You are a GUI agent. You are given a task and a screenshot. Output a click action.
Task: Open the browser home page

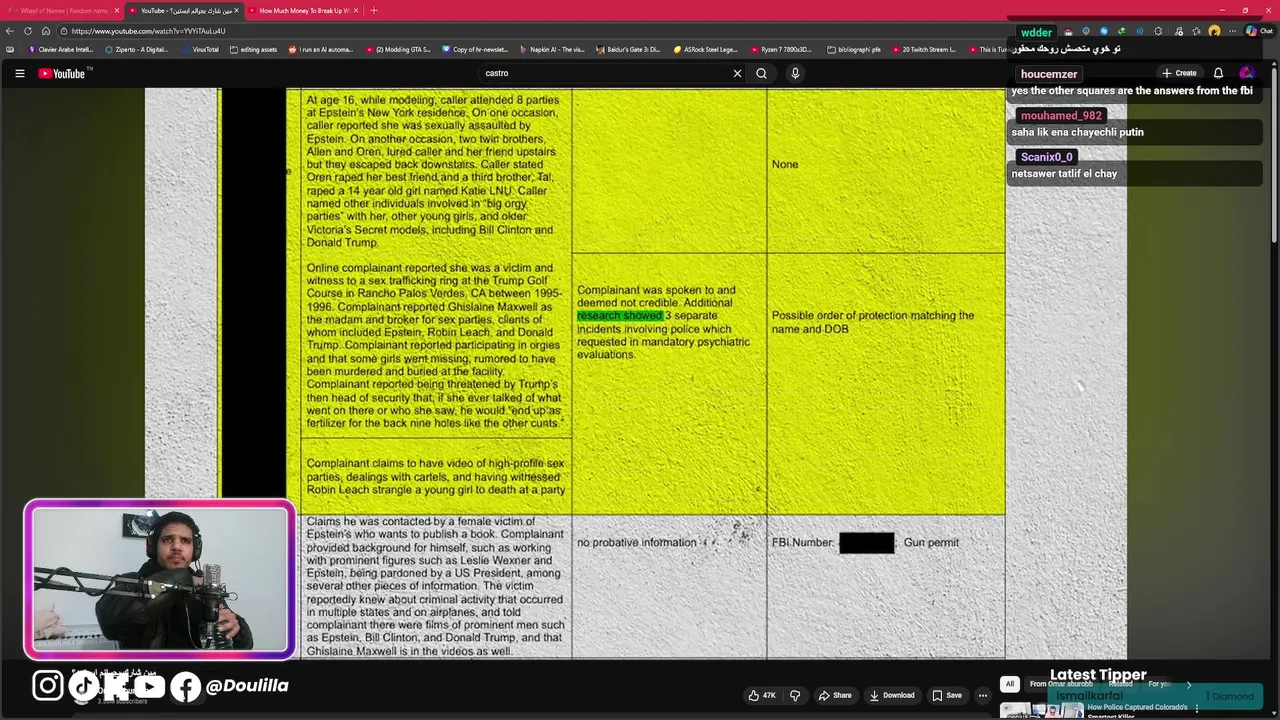46,31
